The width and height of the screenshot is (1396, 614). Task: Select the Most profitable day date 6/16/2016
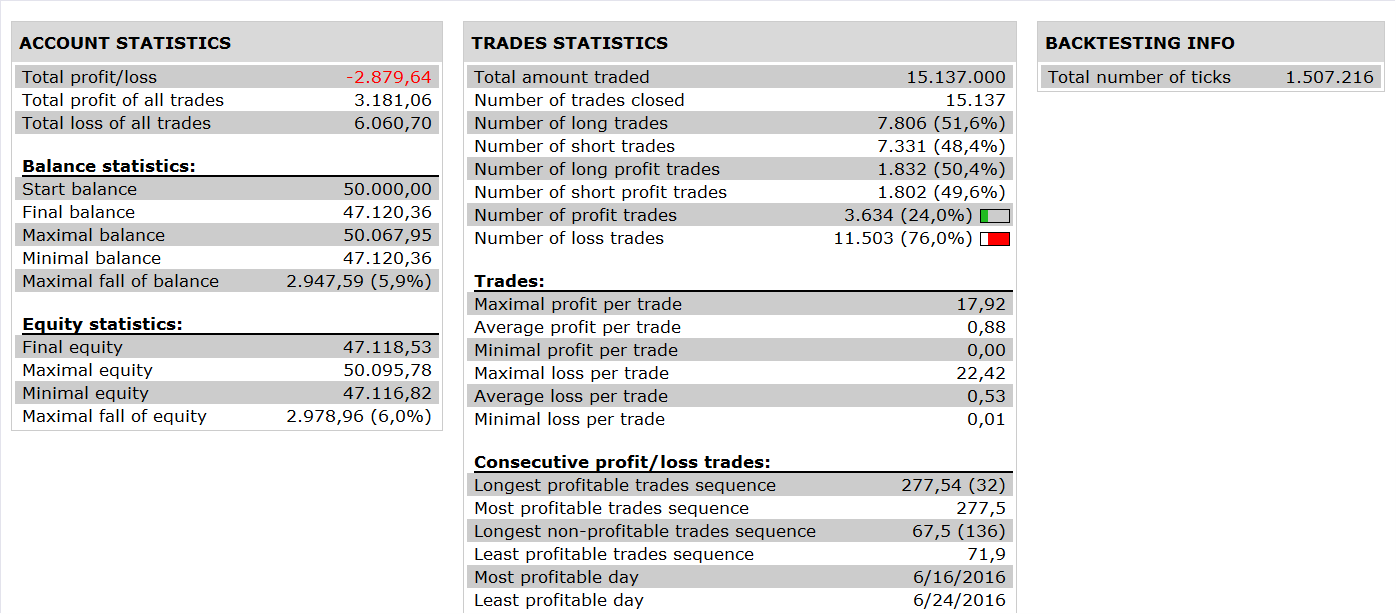point(959,577)
